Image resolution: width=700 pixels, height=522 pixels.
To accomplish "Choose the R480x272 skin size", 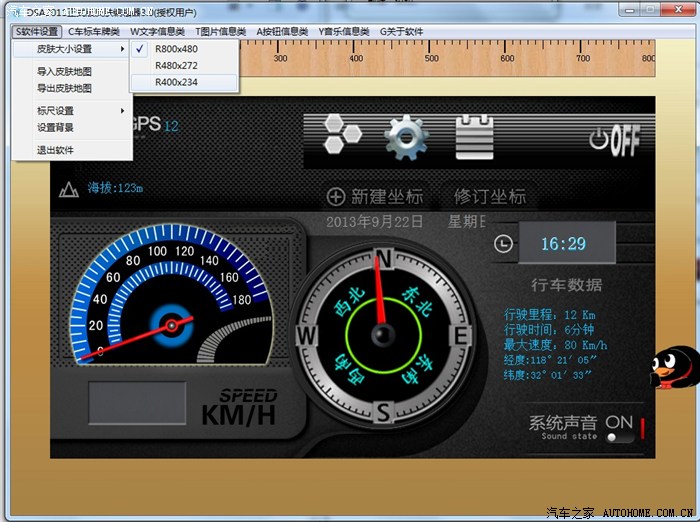I will (176, 65).
